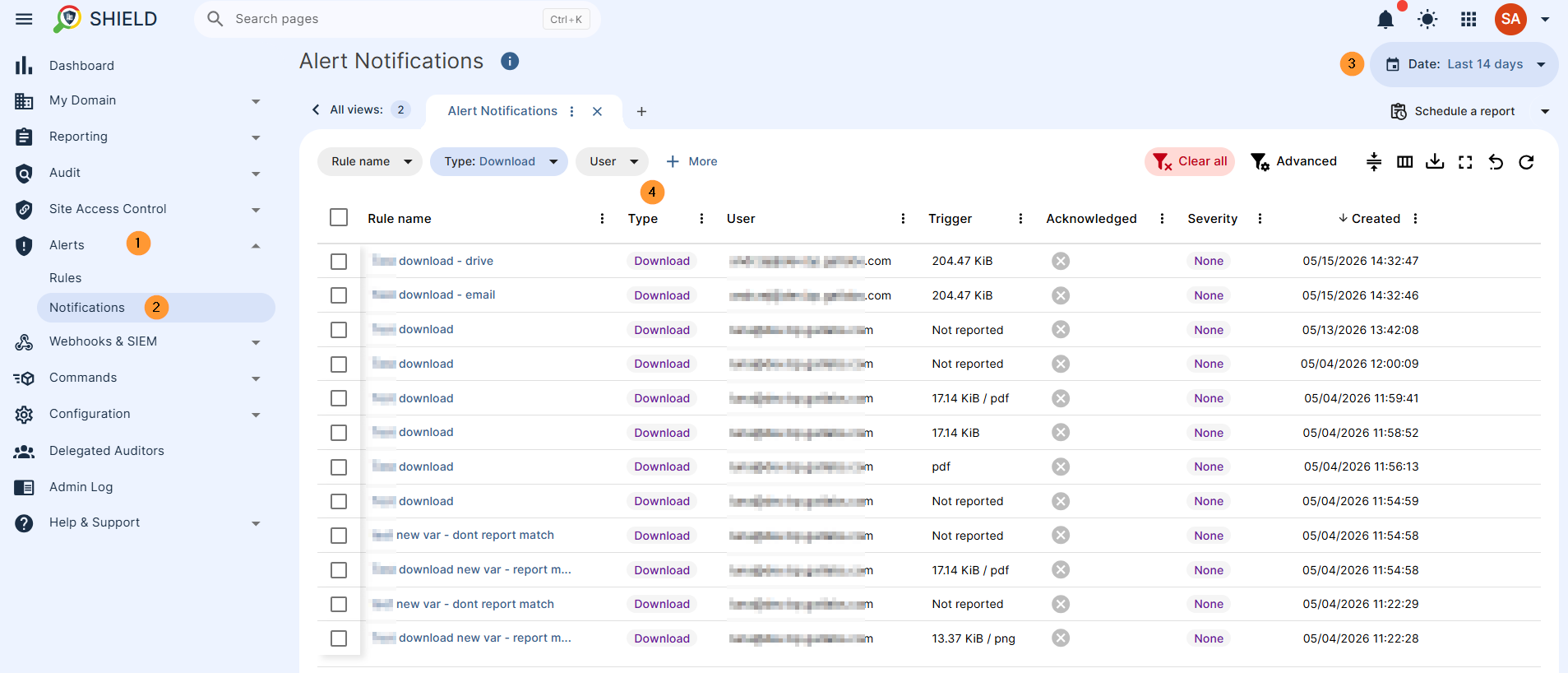Screen dimensions: 1568x673
Task: Collapse the Alerts section chevron
Action: pos(256,246)
